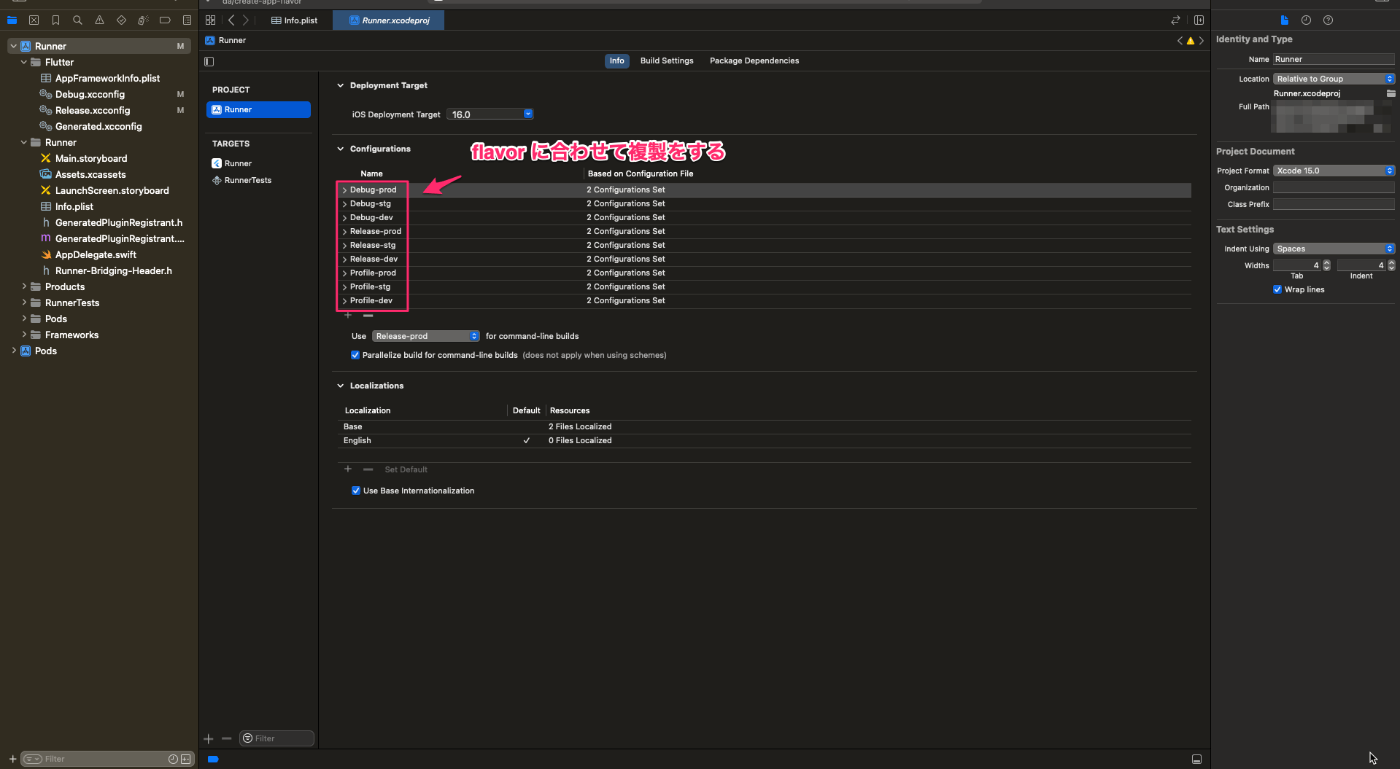1400x769 pixels.
Task: Select Debug.xcconfig file
Action: coord(90,94)
